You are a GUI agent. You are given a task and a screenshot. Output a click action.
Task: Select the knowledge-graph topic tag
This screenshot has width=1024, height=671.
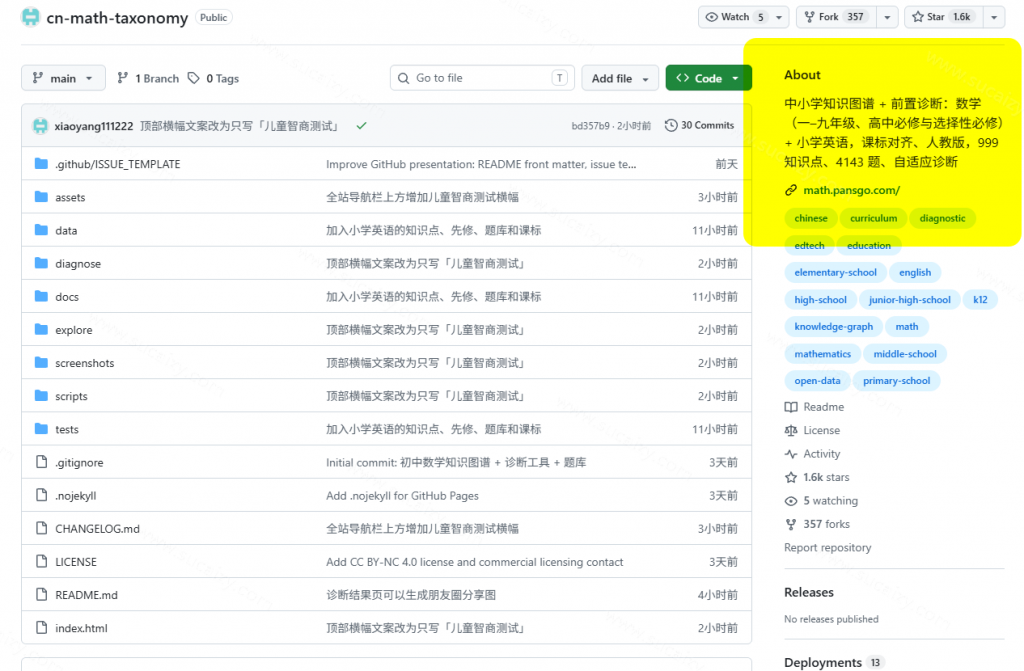[833, 327]
